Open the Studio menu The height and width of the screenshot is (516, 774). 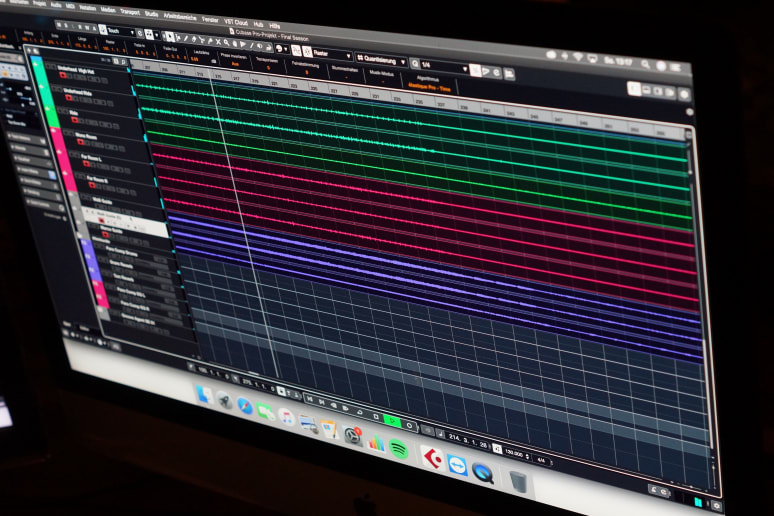coord(152,14)
